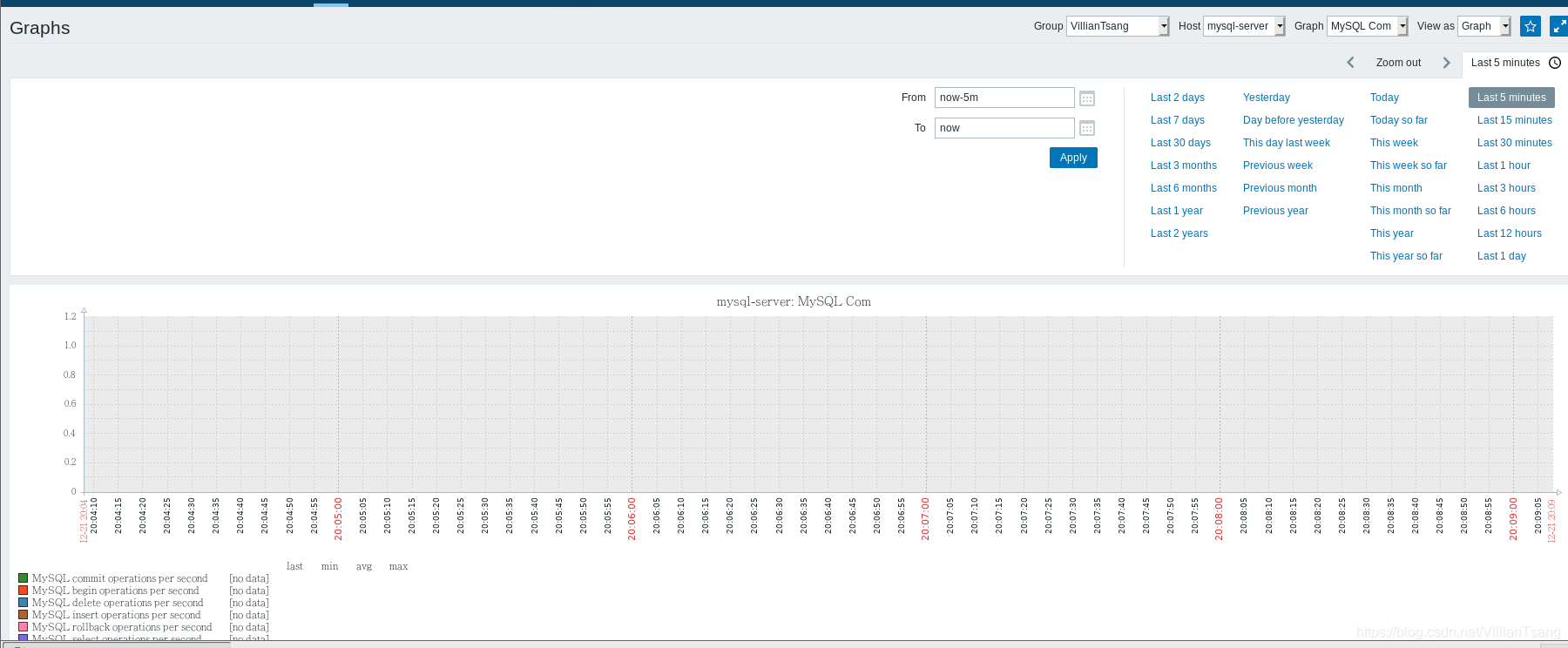
Task: Select Yesterday range
Action: (x=1267, y=98)
